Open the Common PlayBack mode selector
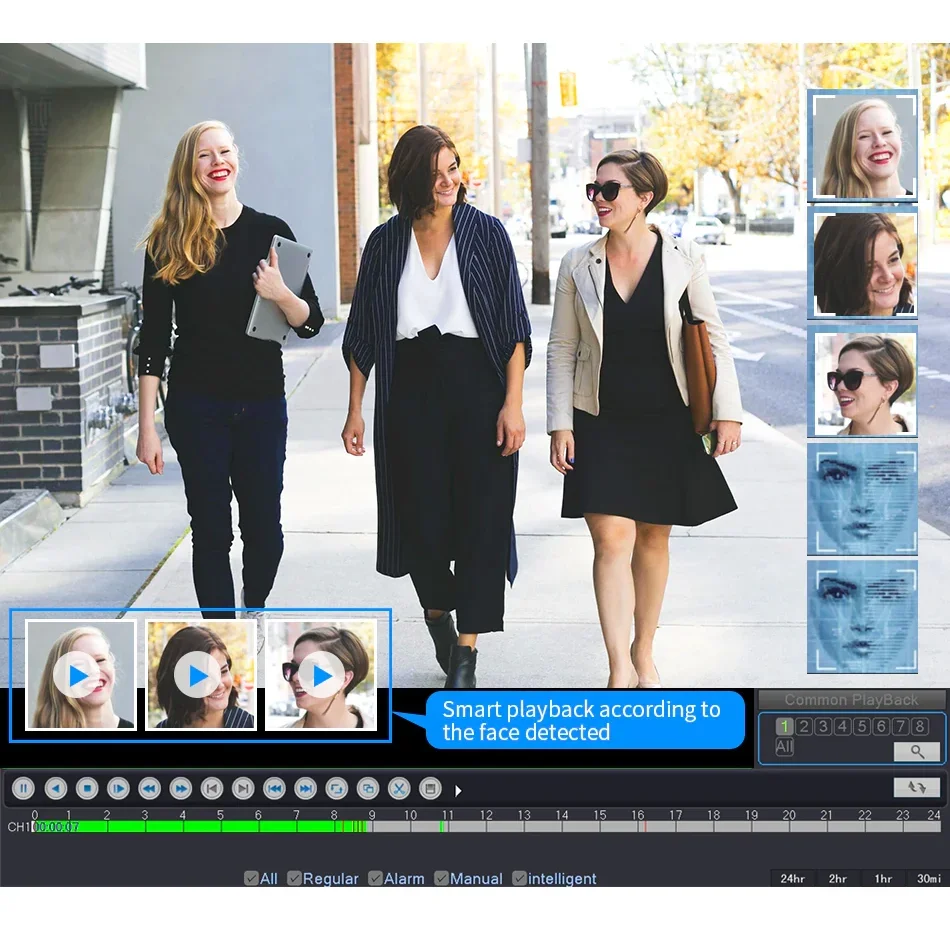Viewport: 950px width, 950px height. (x=851, y=700)
